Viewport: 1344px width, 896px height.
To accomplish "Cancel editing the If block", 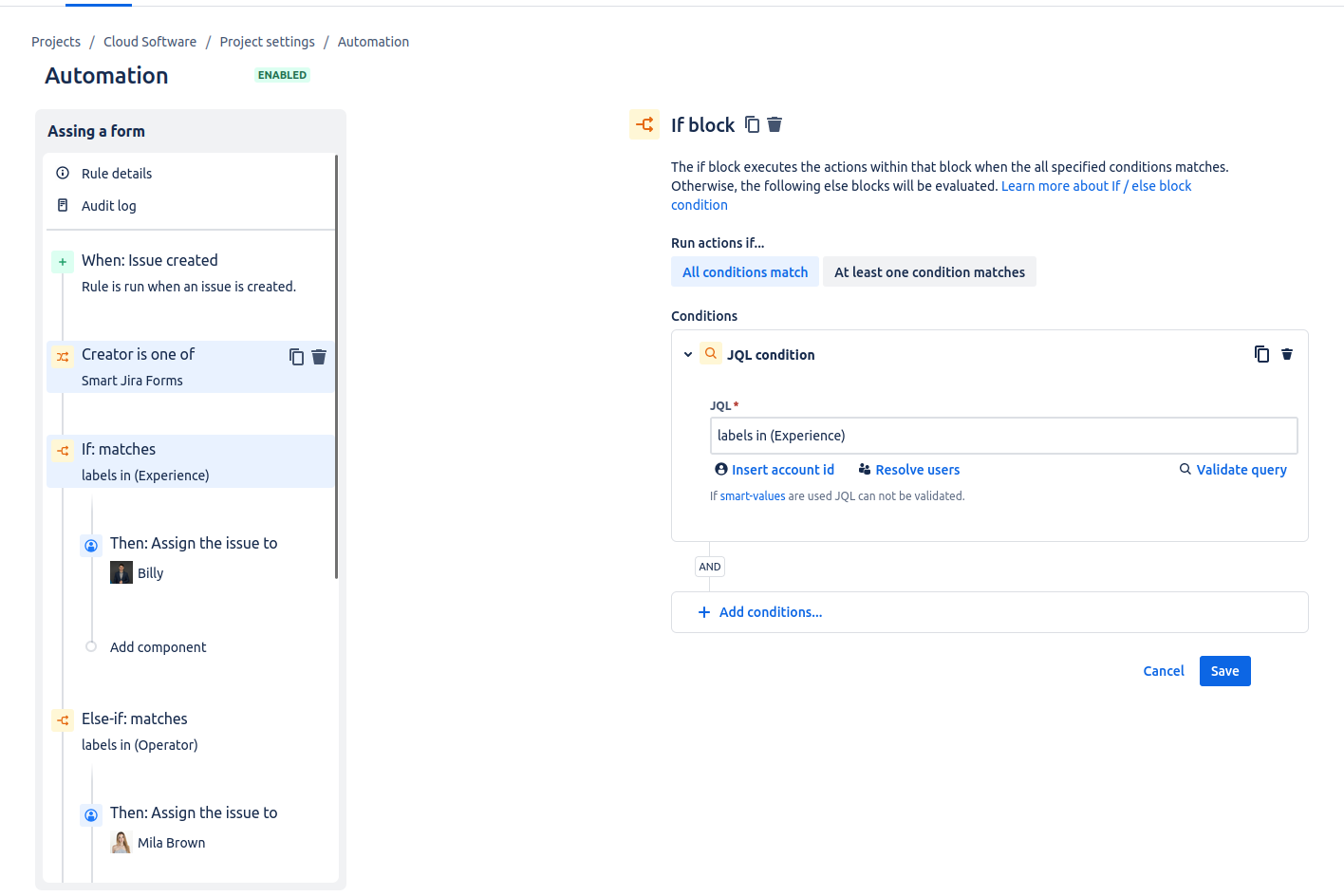I will pyautogui.click(x=1163, y=671).
